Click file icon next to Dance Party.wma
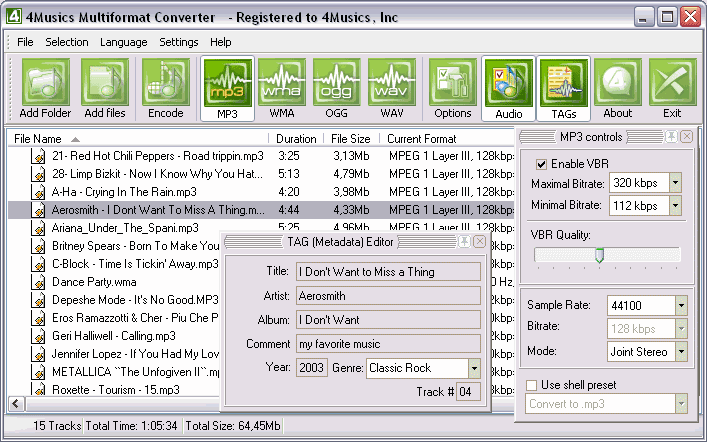This screenshot has height=442, width=707. coord(39,282)
